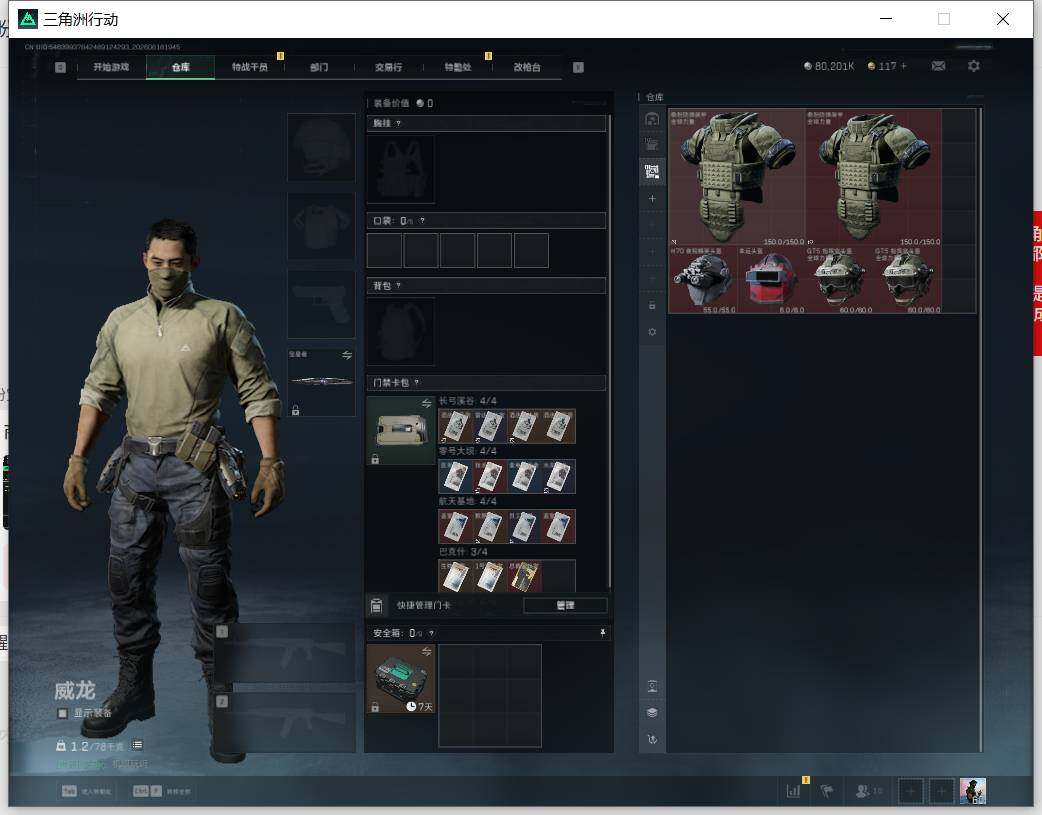Select the active warehouse grid sidebar icon
The image size is (1042, 815).
[652, 172]
